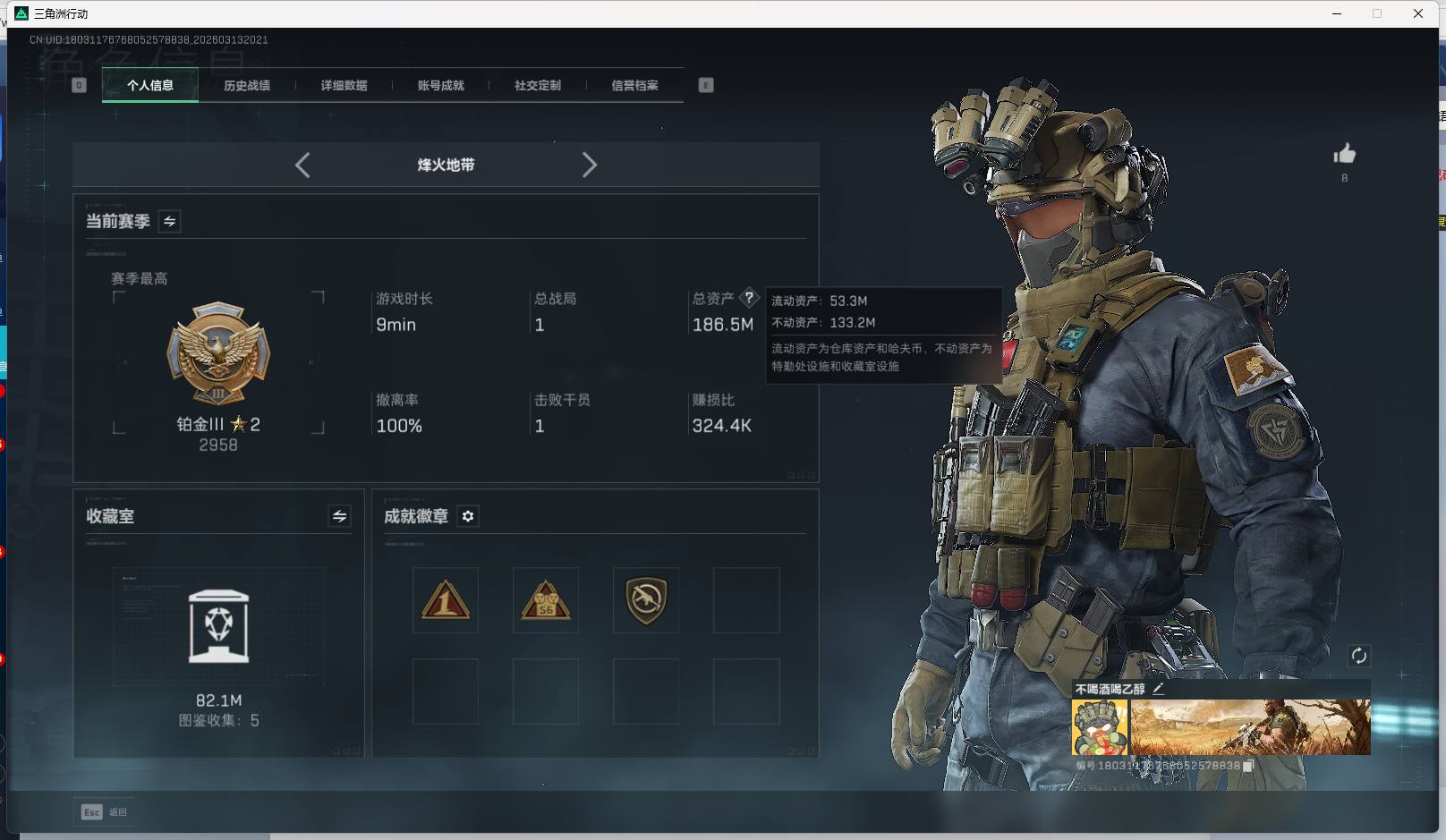
Task: Select the number 1 achievement badge
Action: 445,600
